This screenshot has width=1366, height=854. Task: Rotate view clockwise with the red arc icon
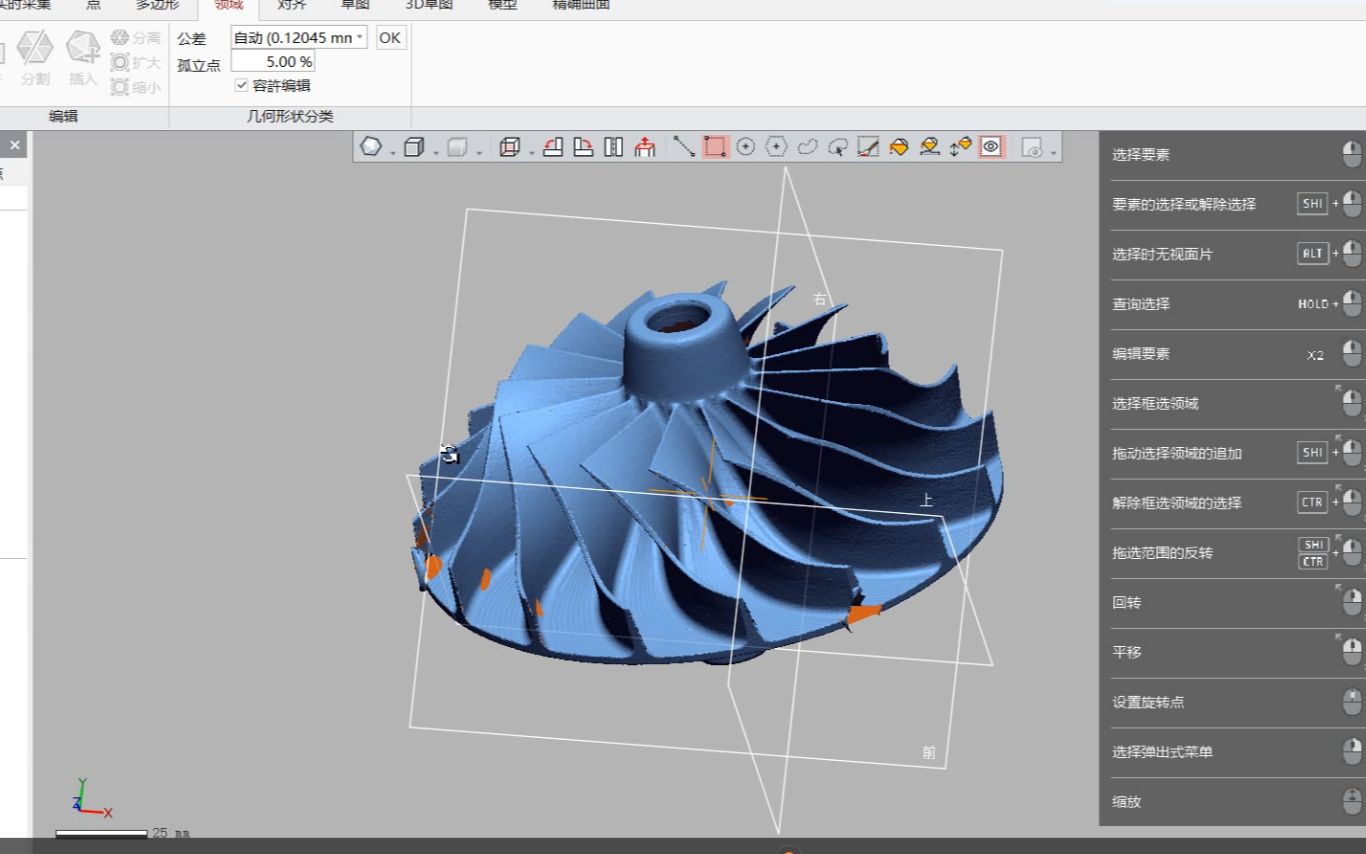(x=583, y=147)
